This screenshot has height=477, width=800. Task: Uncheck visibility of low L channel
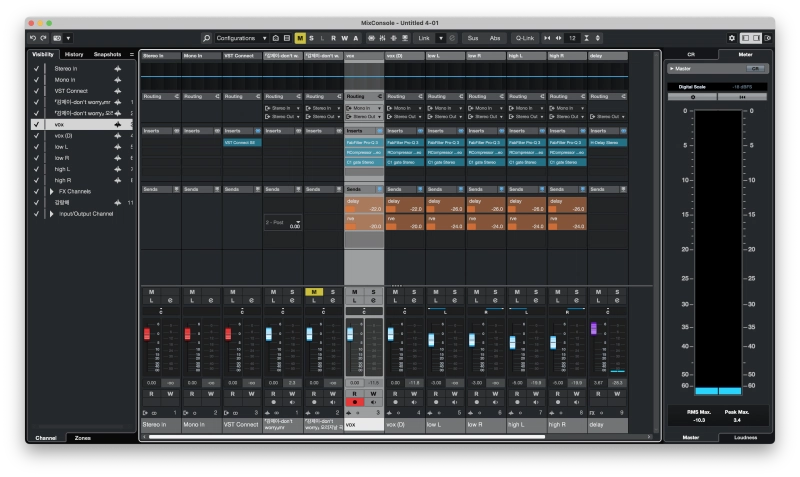click(36, 147)
